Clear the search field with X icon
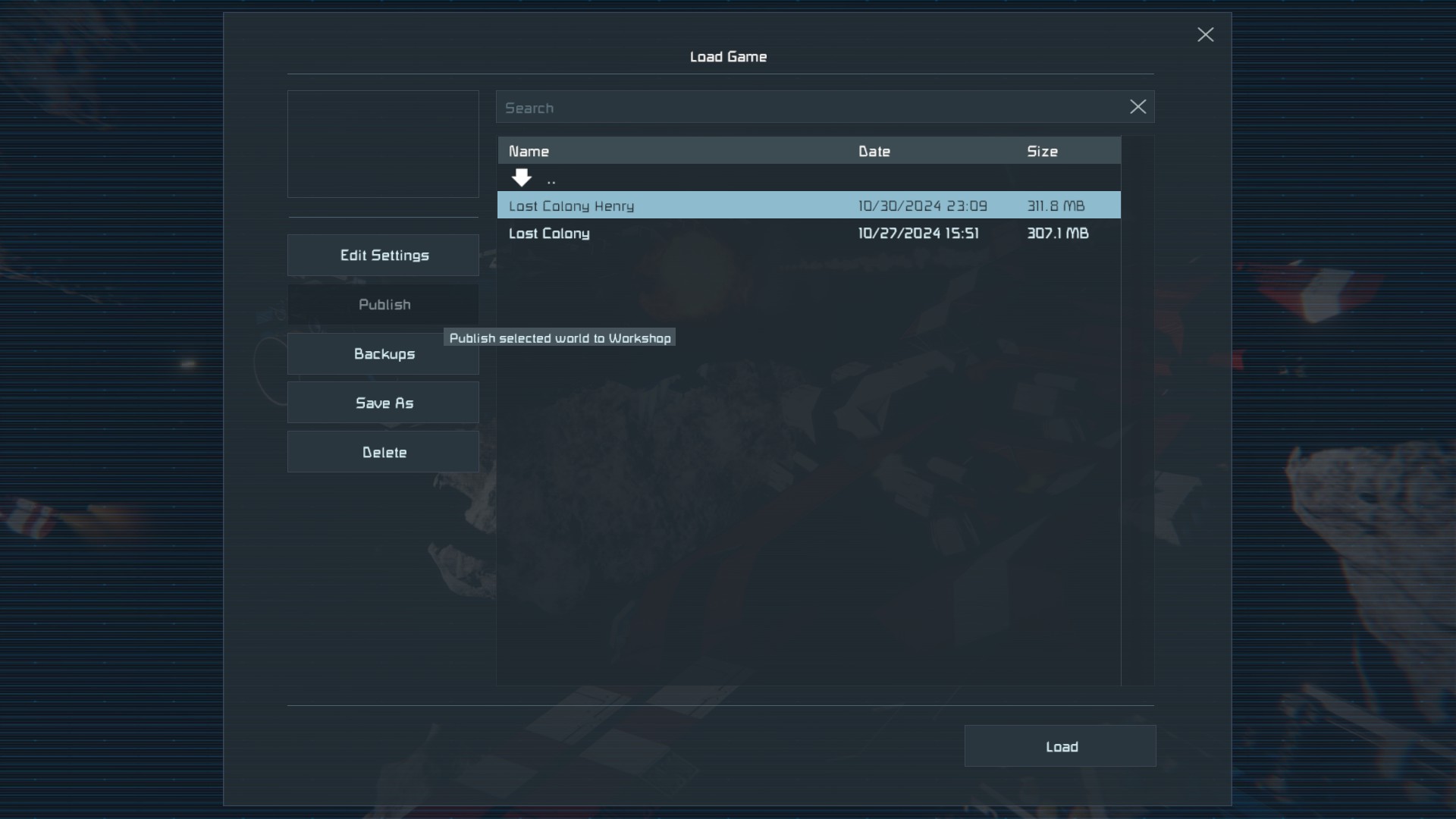 click(1137, 107)
